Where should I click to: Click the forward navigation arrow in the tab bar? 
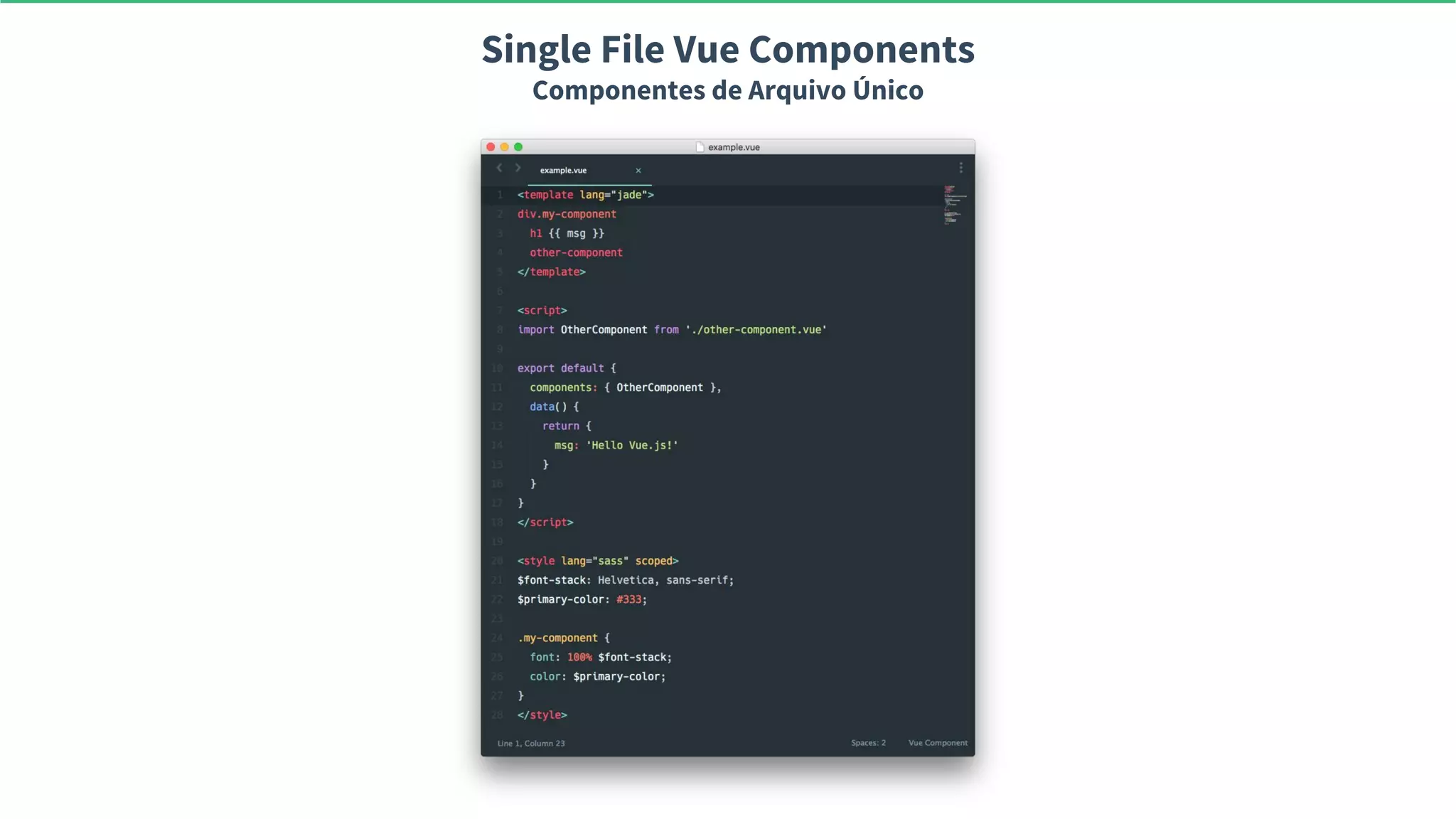(x=518, y=168)
